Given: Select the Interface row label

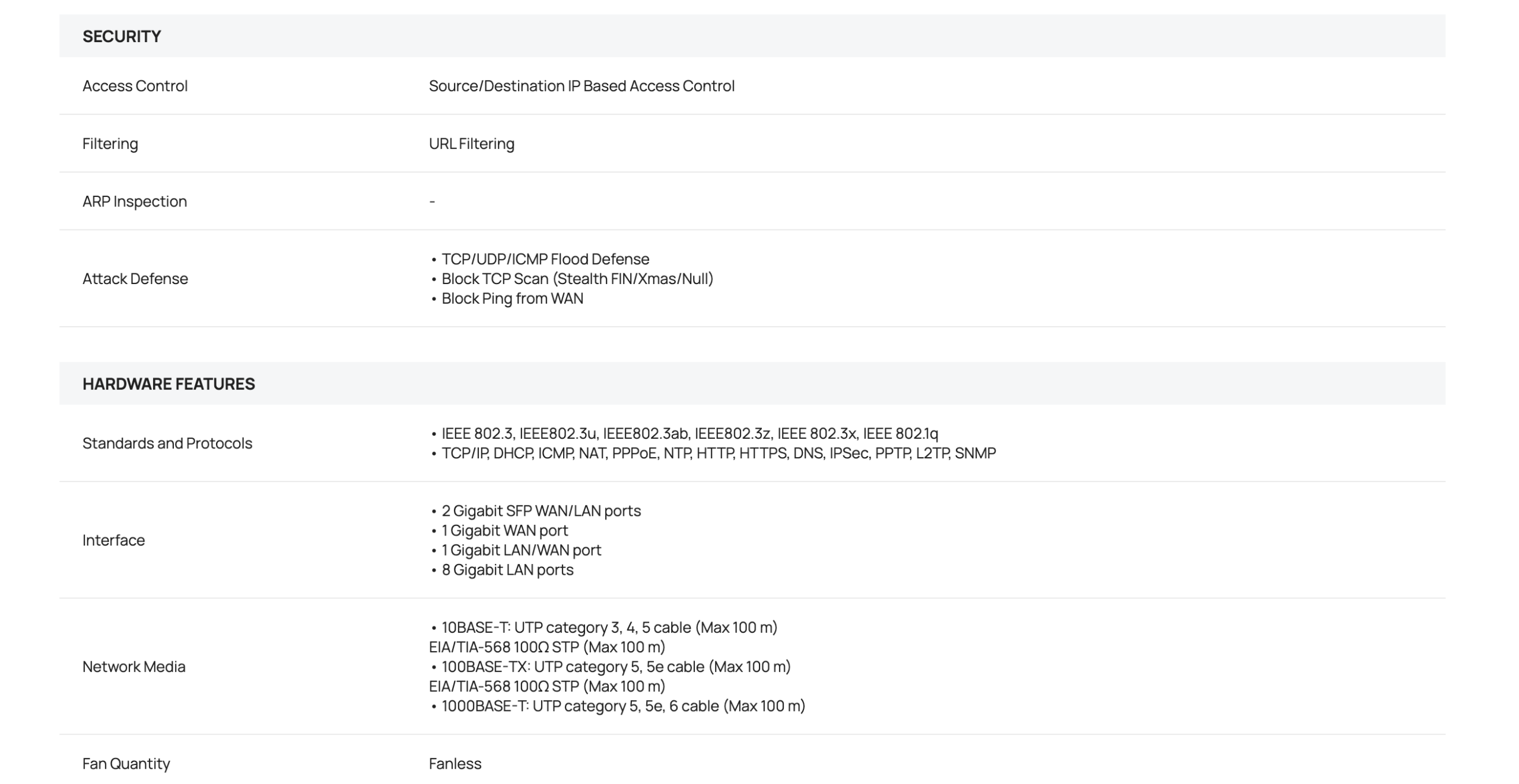Looking at the screenshot, I should coord(113,540).
